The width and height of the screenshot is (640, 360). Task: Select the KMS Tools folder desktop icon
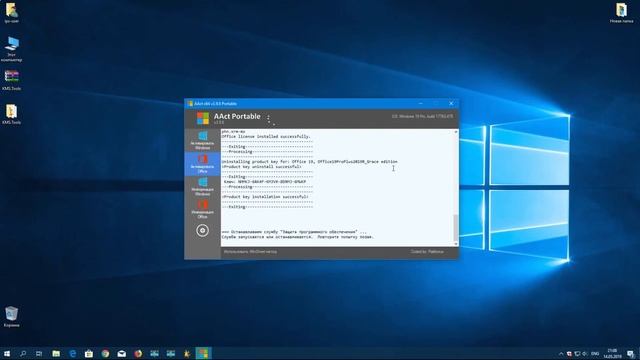pos(11,114)
